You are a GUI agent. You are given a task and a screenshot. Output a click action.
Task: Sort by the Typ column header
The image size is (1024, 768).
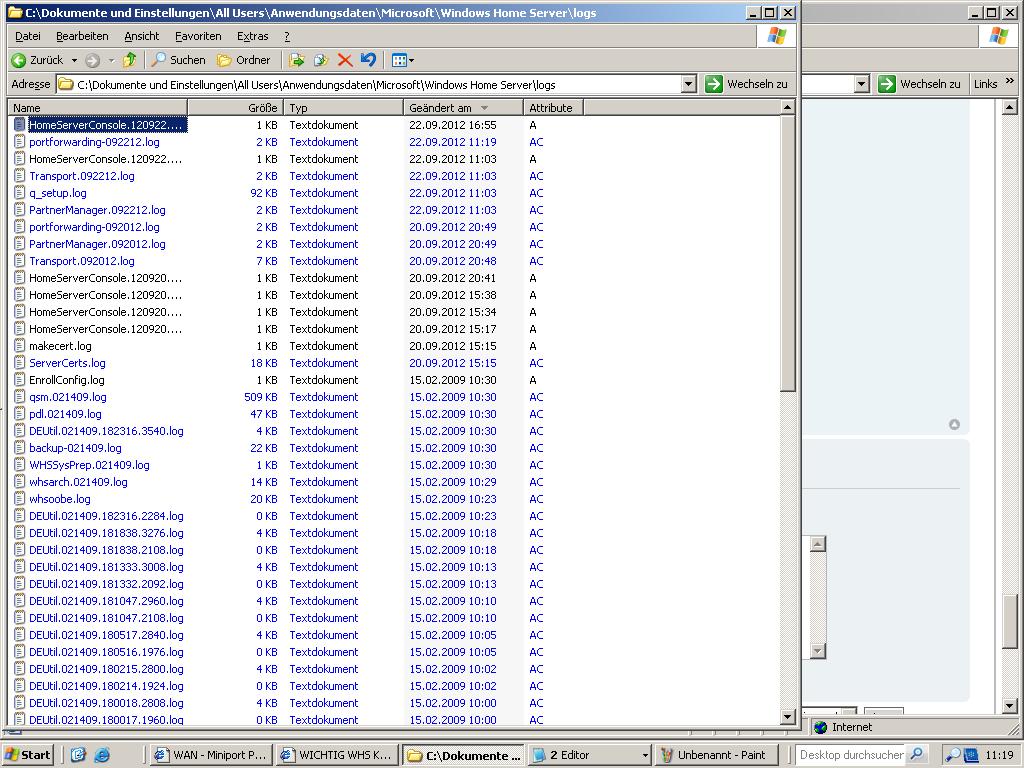(344, 108)
